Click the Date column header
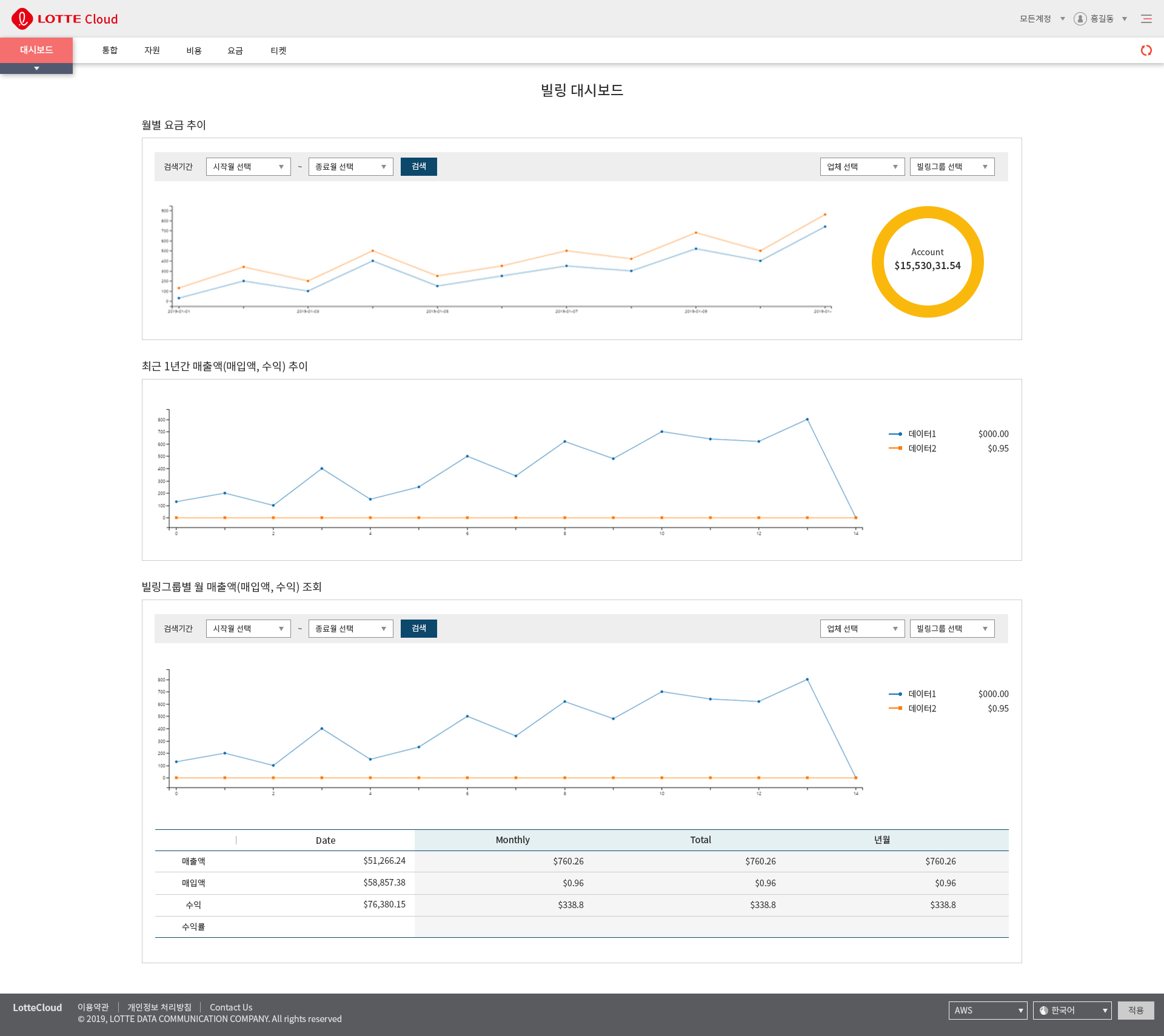 pyautogui.click(x=326, y=840)
